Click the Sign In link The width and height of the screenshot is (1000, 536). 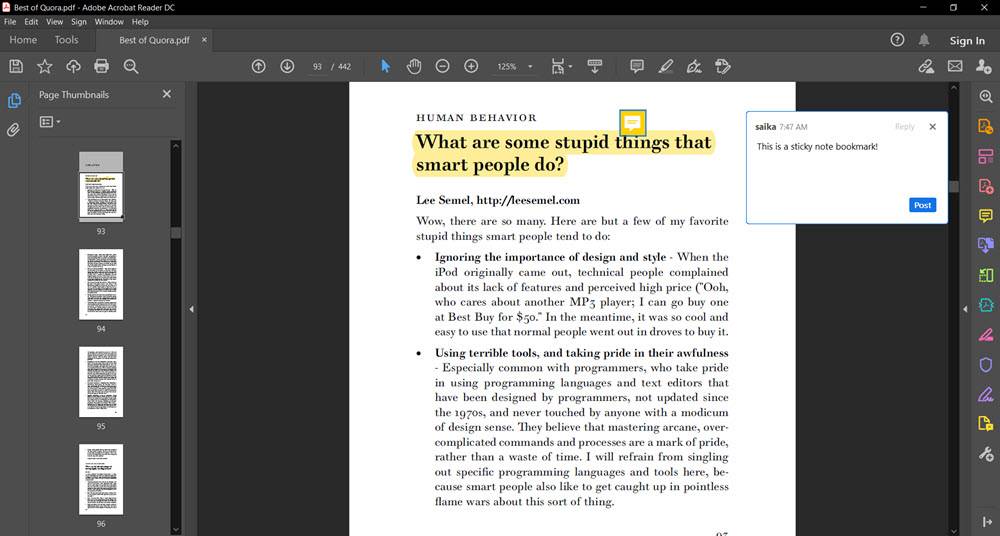click(967, 41)
